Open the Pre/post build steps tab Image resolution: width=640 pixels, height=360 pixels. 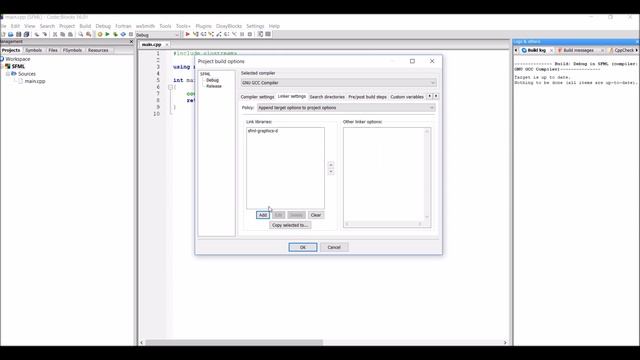tap(367, 97)
